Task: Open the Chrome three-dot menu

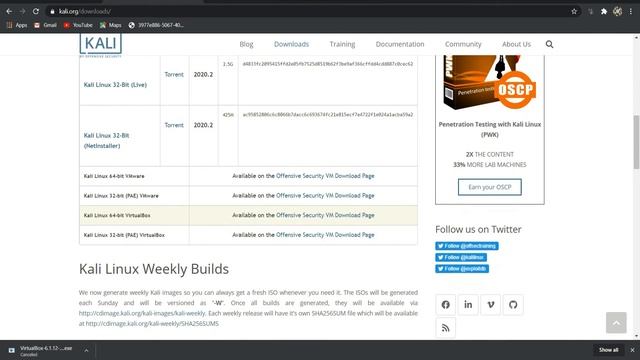Action: point(631,11)
